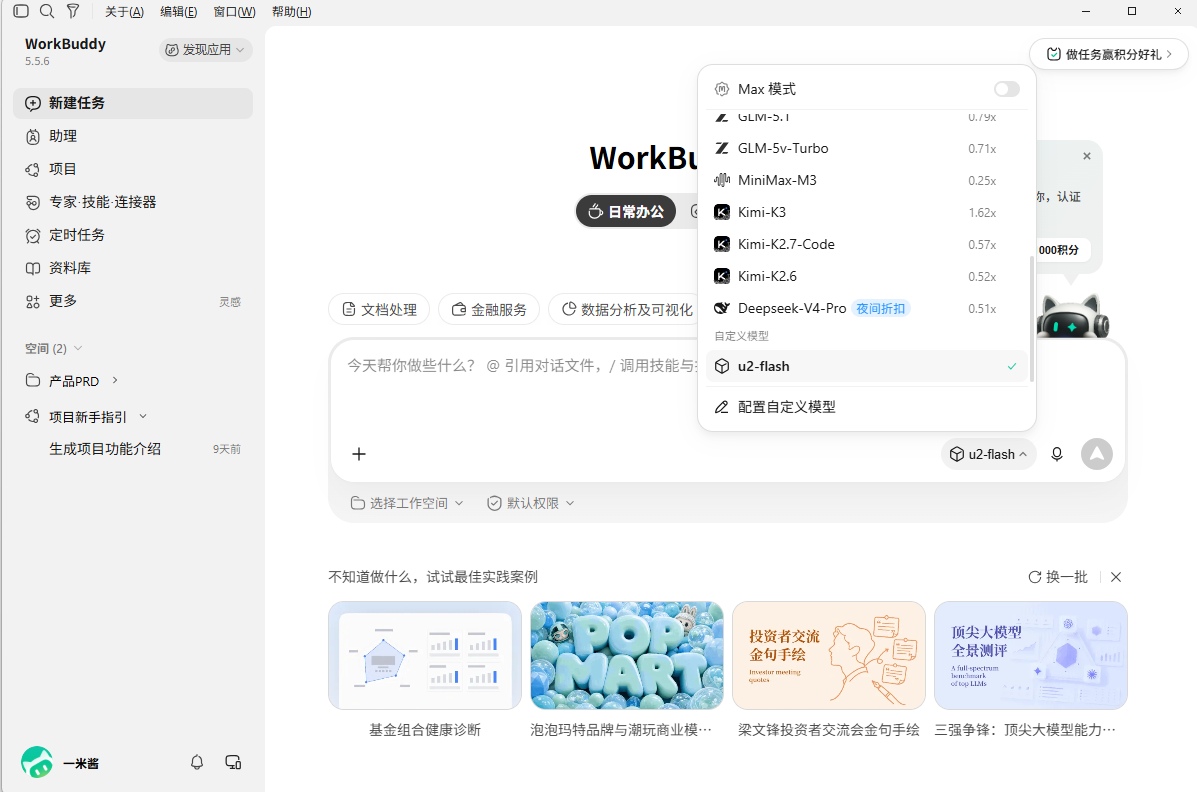Open 专家·技能·连接器 section
This screenshot has height=792, width=1197.
click(x=133, y=202)
